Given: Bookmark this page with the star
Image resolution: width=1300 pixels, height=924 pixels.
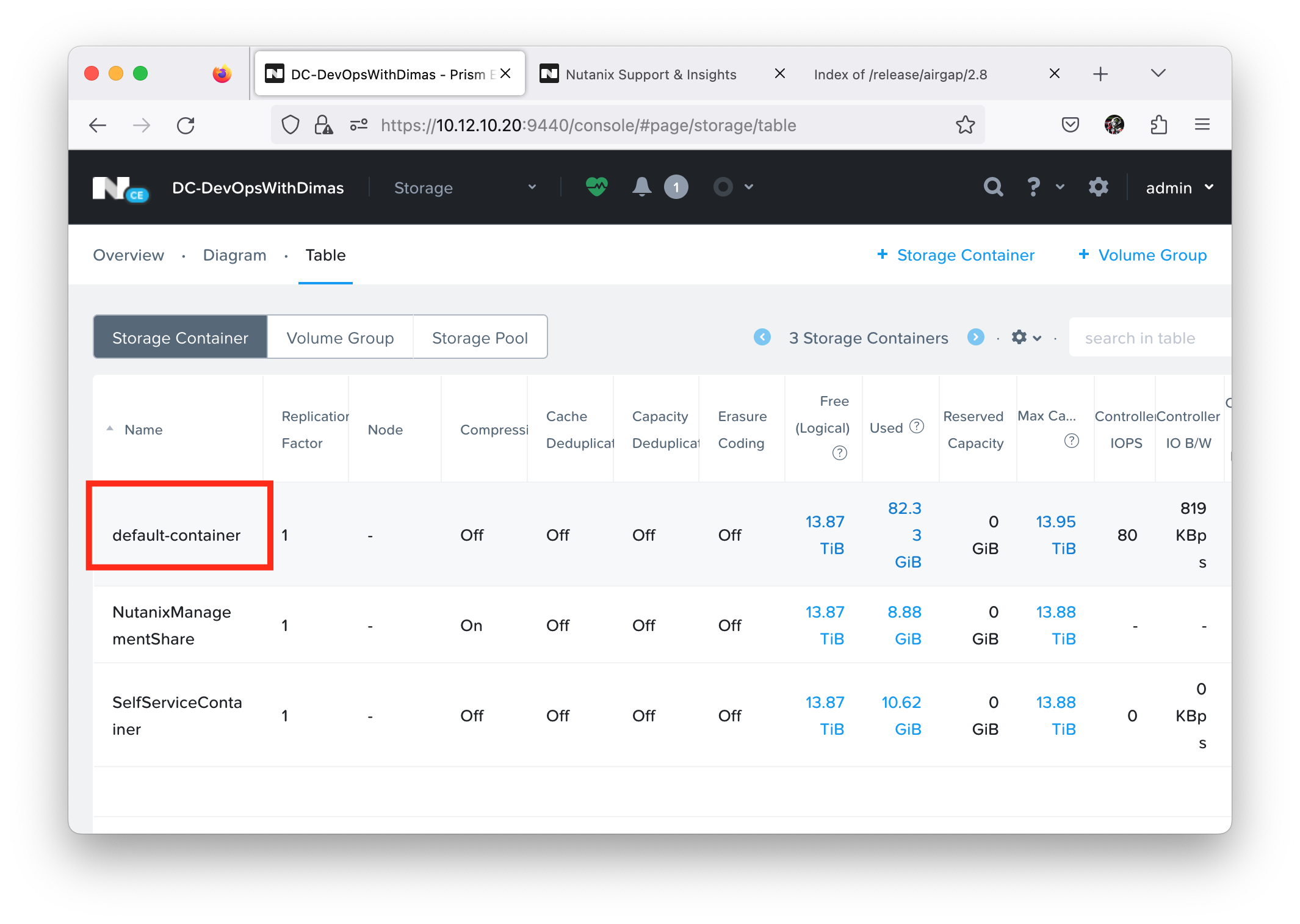Looking at the screenshot, I should [x=965, y=125].
